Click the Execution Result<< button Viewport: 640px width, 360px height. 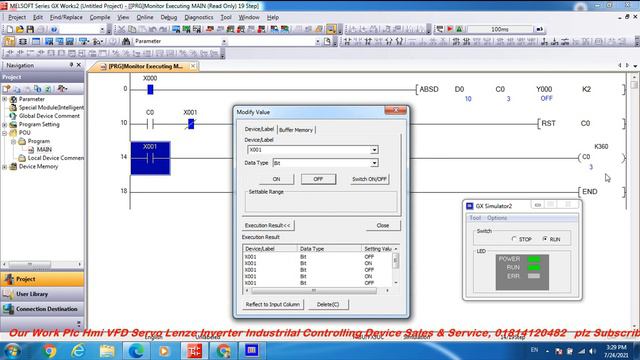click(268, 225)
